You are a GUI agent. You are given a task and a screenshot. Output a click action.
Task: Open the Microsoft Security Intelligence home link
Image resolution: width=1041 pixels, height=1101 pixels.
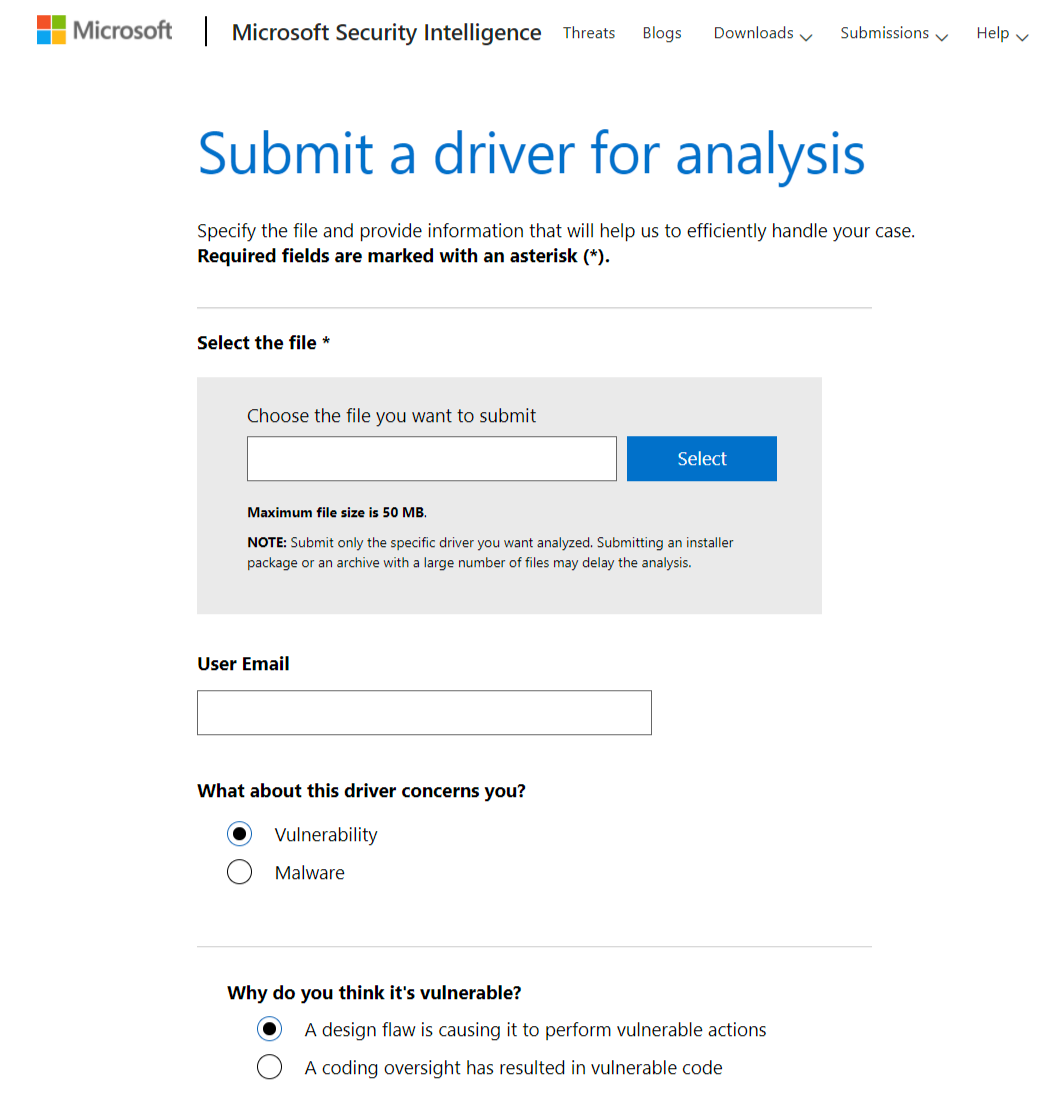(386, 33)
